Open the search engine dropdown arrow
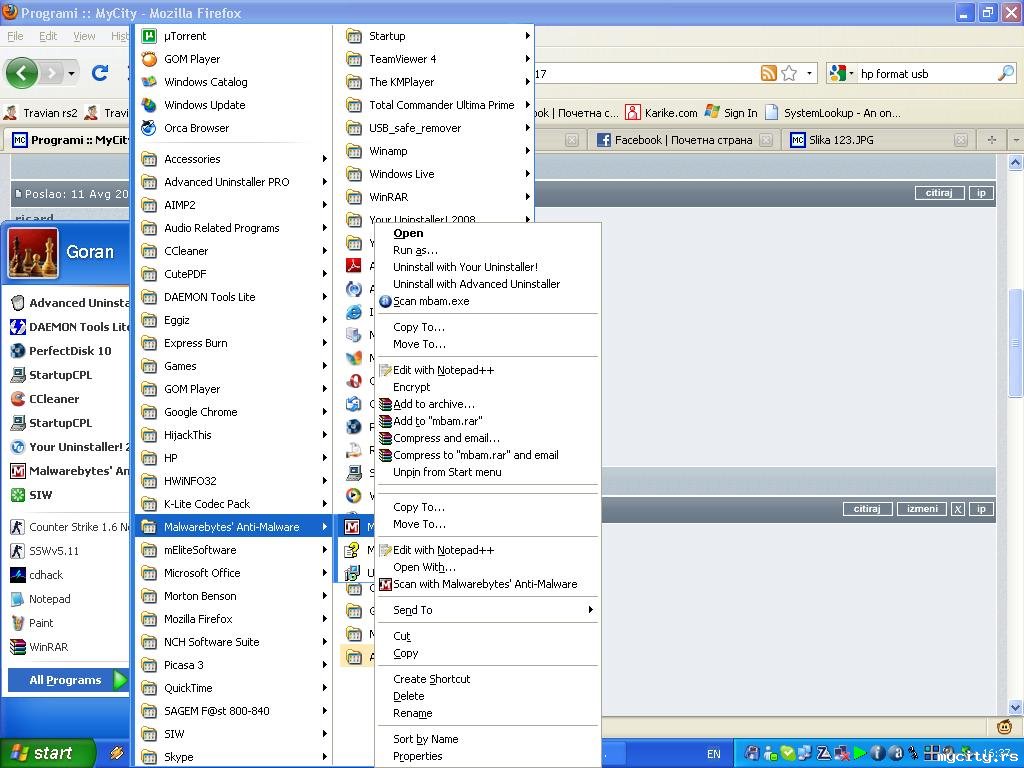Image resolution: width=1024 pixels, height=768 pixels. pos(851,73)
